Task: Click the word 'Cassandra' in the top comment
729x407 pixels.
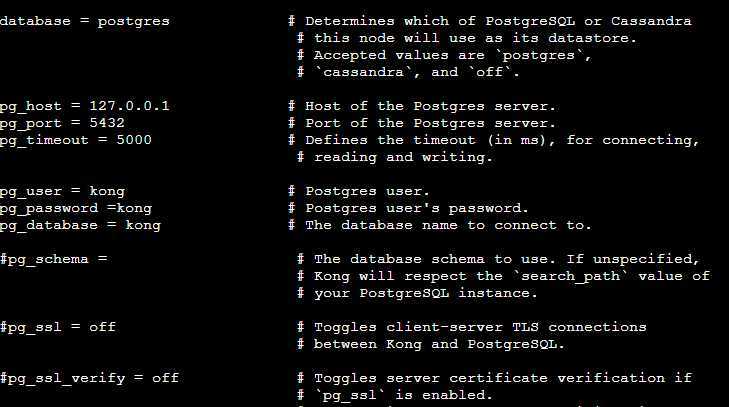Action: coord(651,21)
